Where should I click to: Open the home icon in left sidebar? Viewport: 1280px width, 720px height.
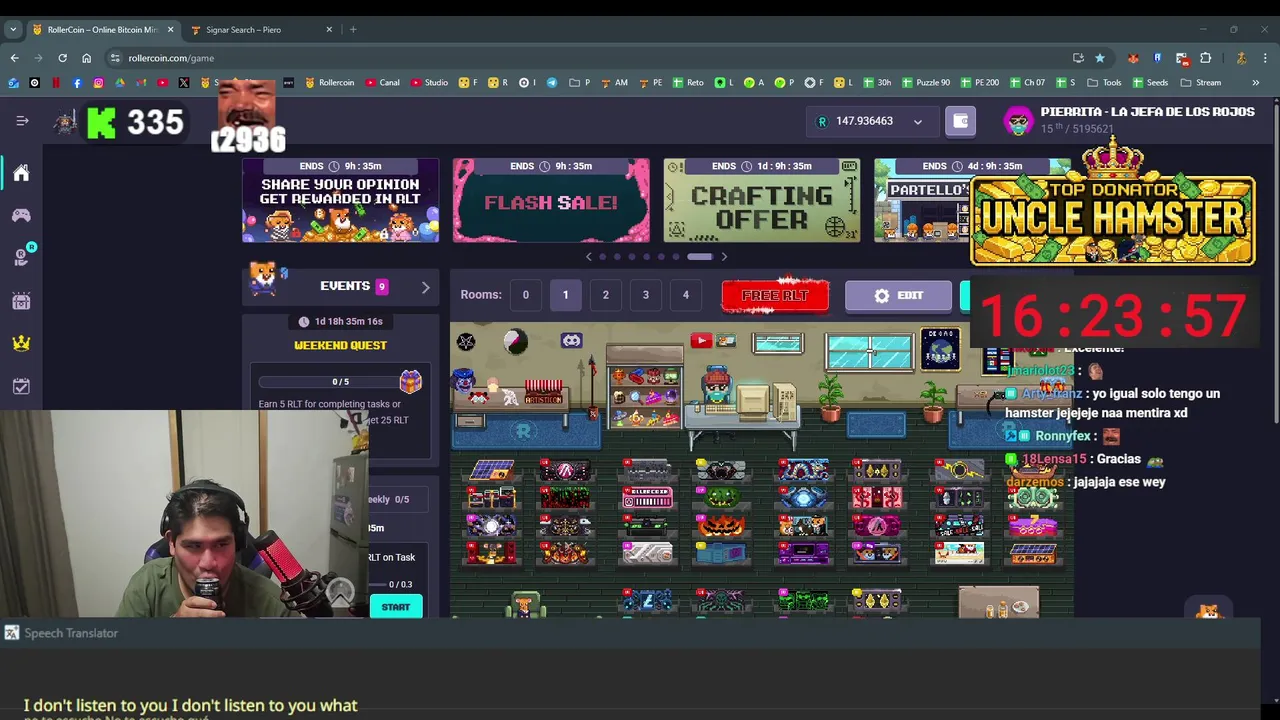click(x=21, y=173)
